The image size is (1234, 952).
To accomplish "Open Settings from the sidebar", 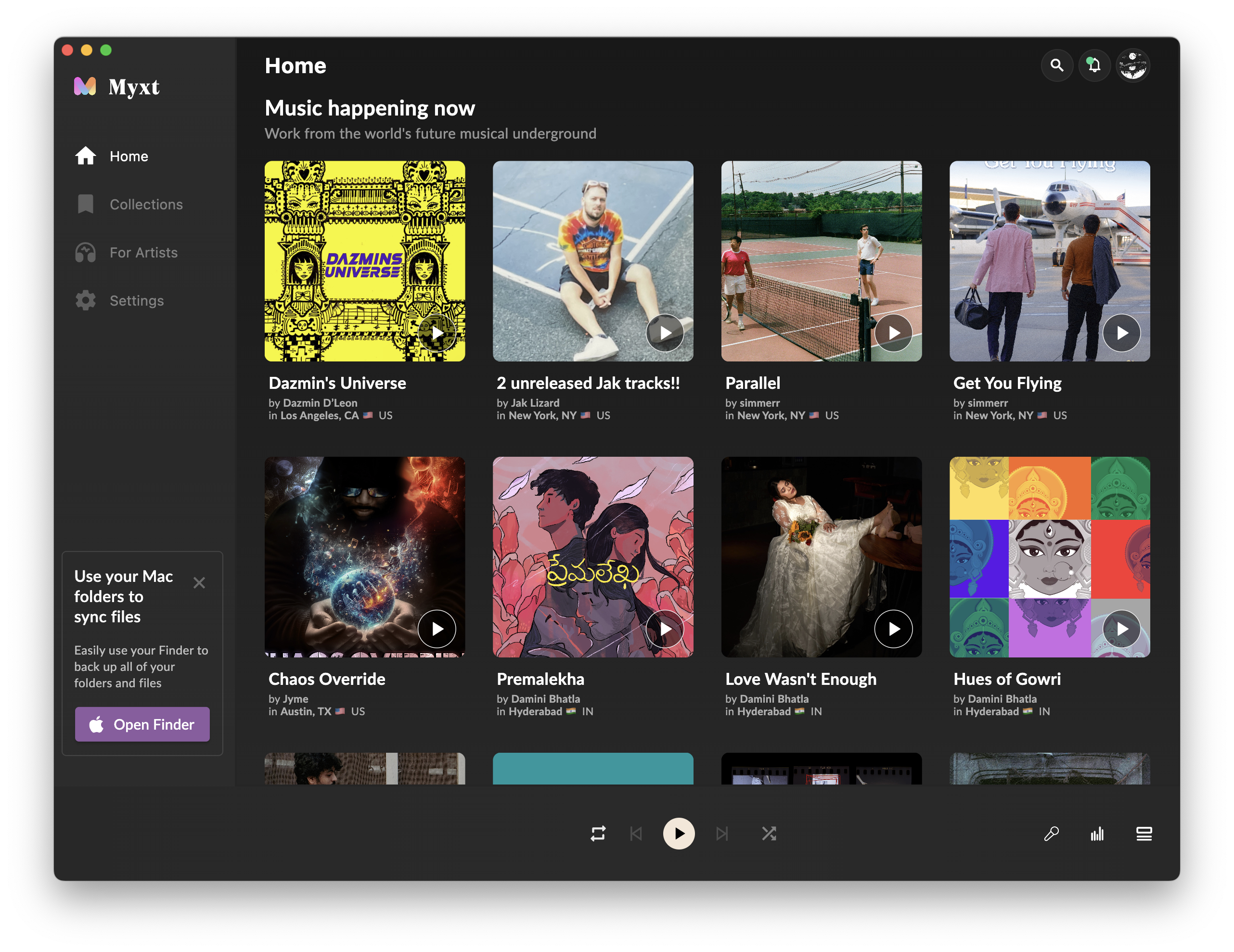I will pos(137,301).
